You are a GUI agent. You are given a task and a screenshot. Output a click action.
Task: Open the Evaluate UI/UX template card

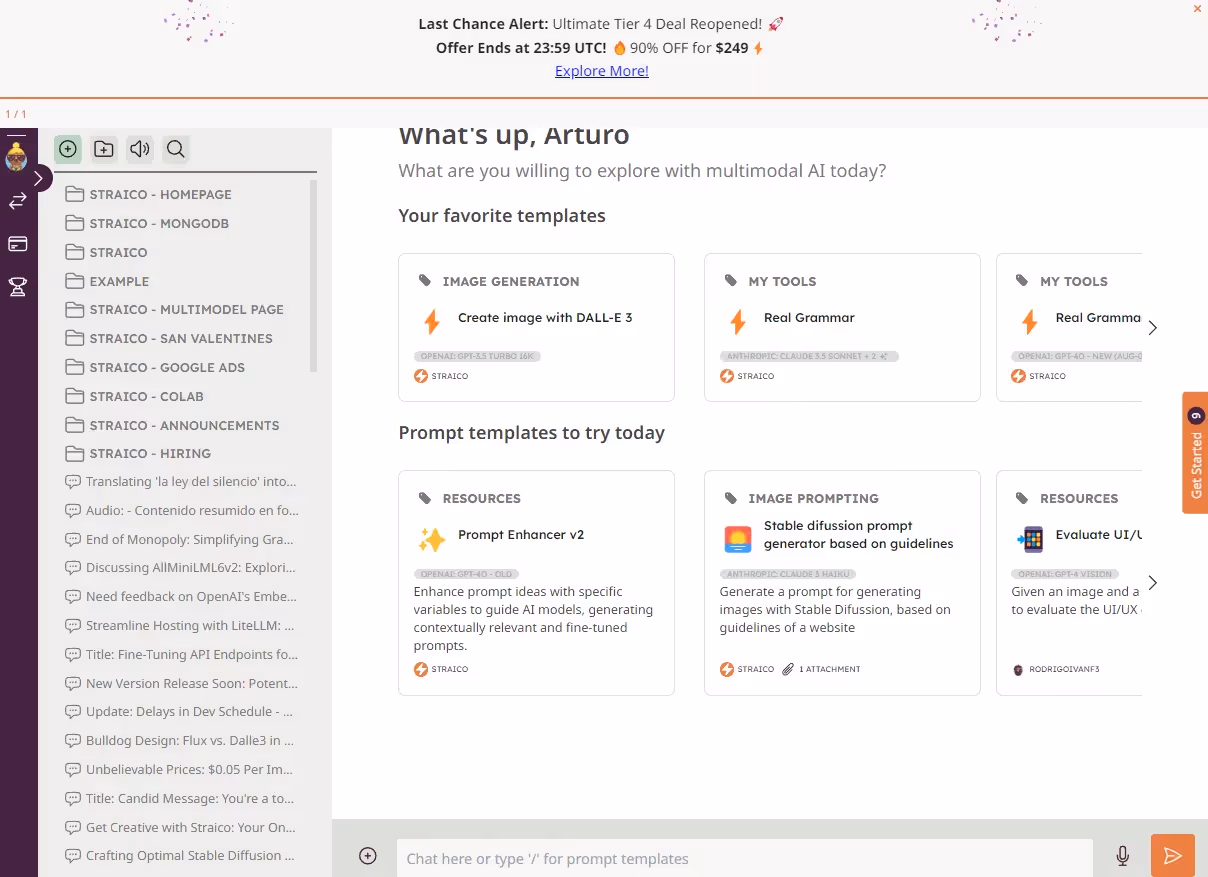(1069, 583)
